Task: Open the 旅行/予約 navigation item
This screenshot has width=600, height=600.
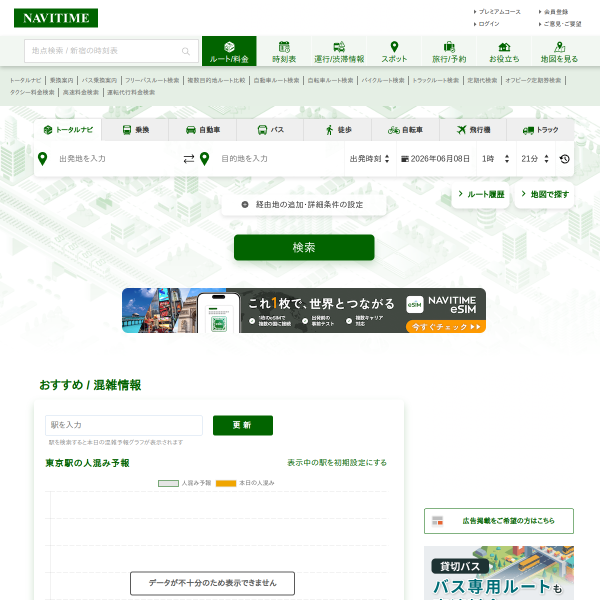Action: pos(449,51)
